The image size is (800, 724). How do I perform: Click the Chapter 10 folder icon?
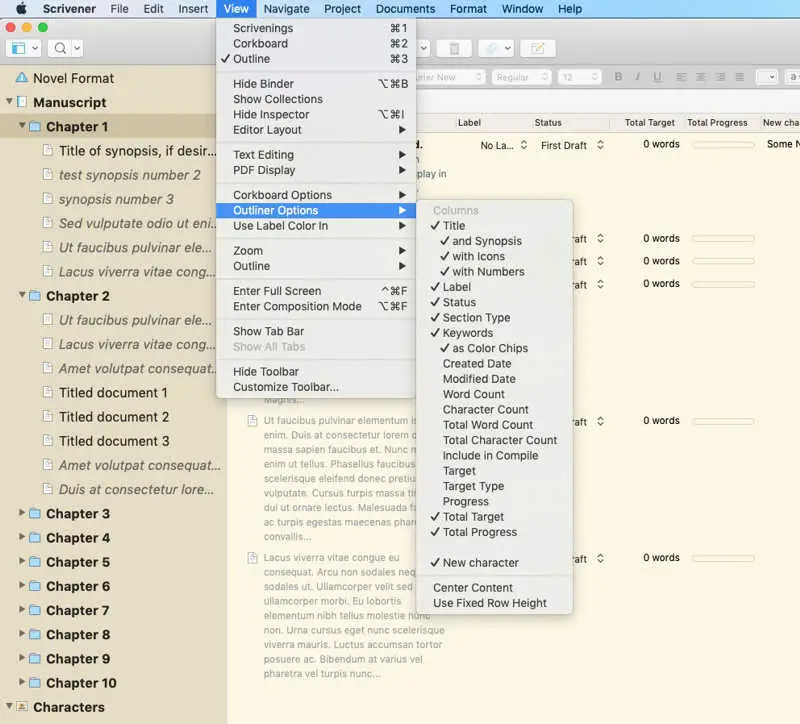point(35,683)
